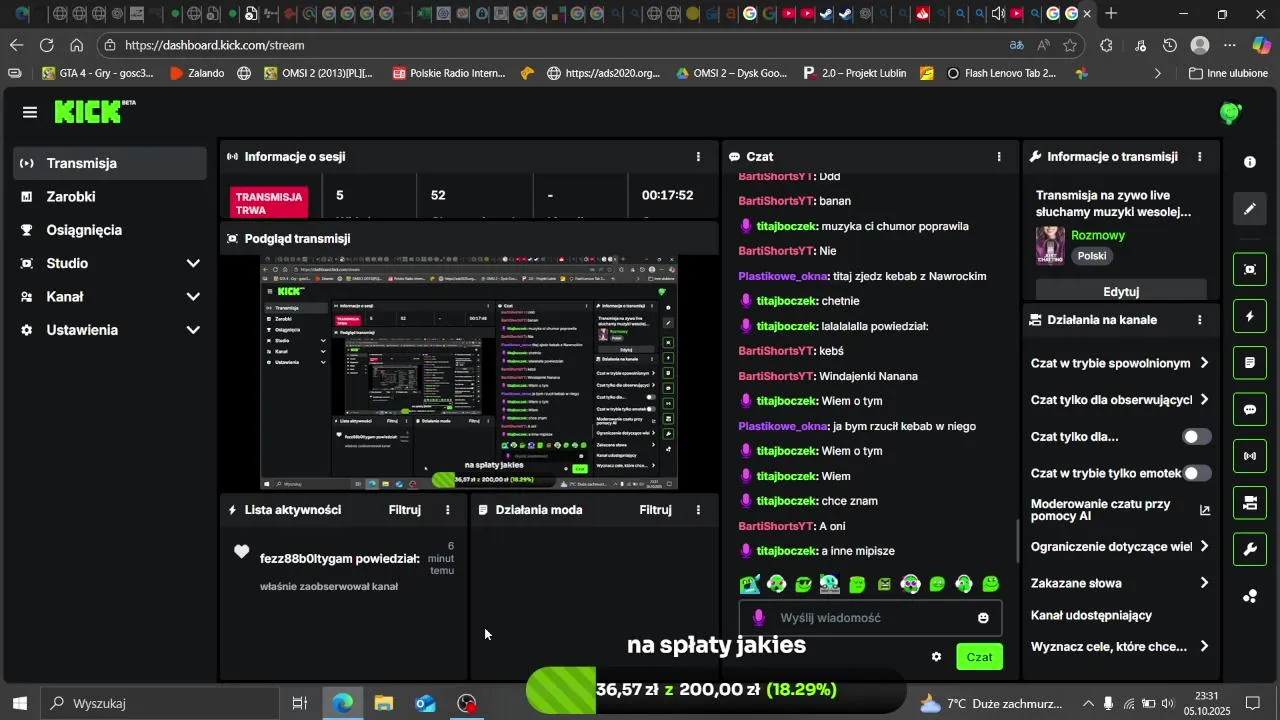Open Czat panel three-dot menu
This screenshot has height=720, width=1280.
point(999,157)
